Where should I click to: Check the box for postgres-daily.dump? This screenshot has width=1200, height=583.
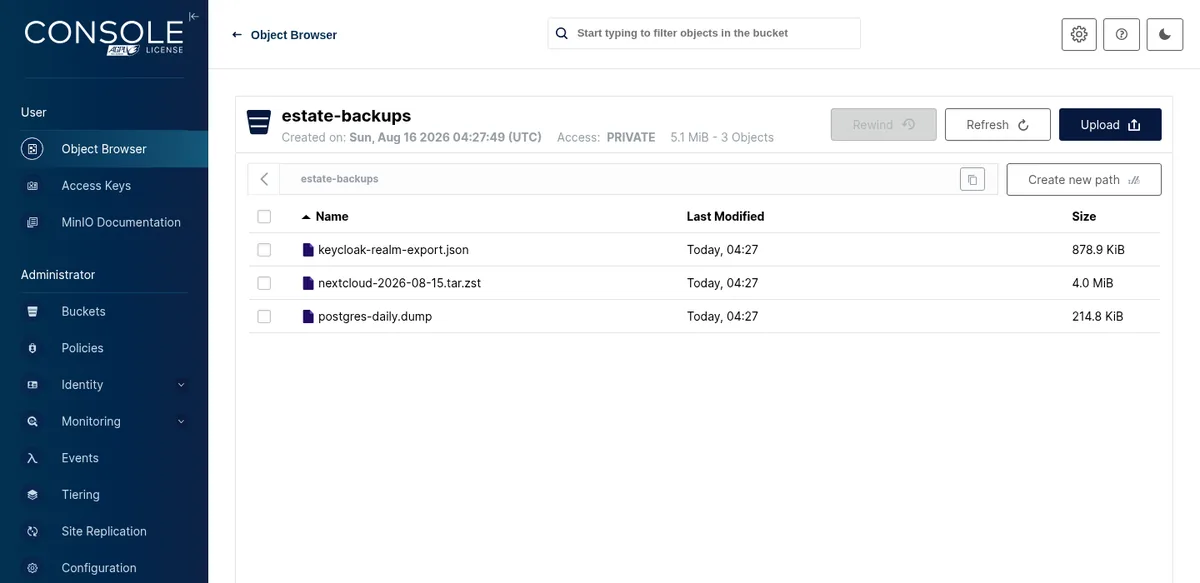click(x=264, y=316)
